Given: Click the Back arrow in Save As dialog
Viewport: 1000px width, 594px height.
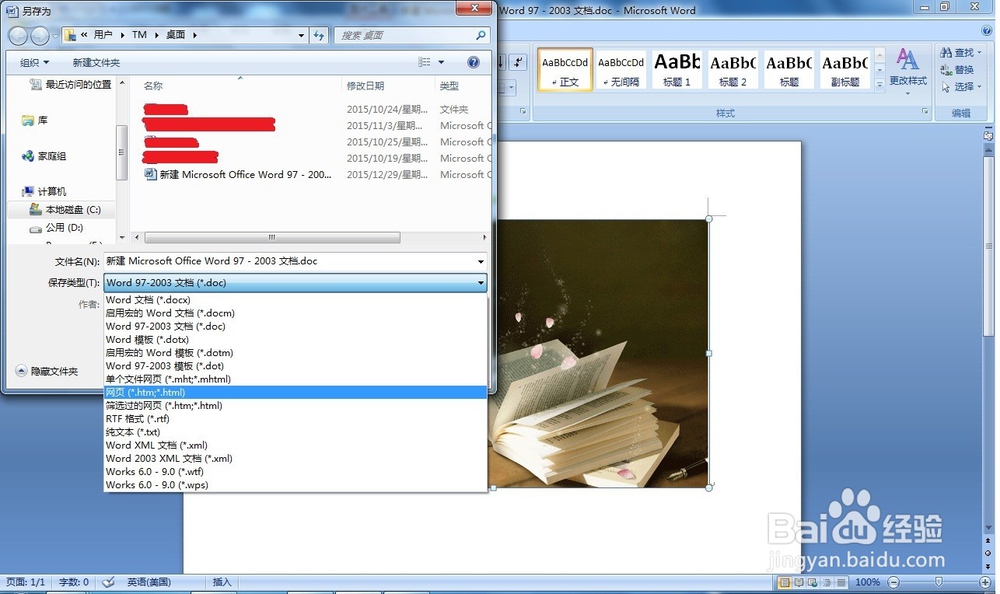Looking at the screenshot, I should 18,36.
